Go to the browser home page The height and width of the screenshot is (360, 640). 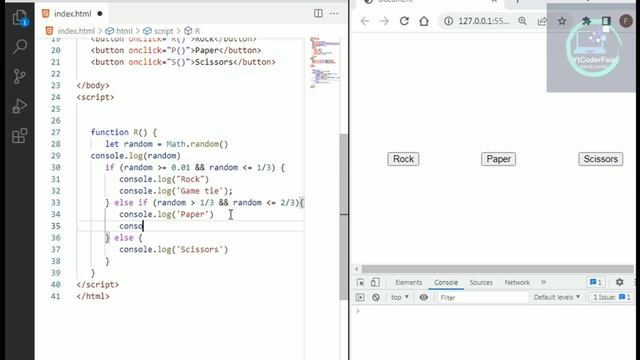click(x=424, y=21)
